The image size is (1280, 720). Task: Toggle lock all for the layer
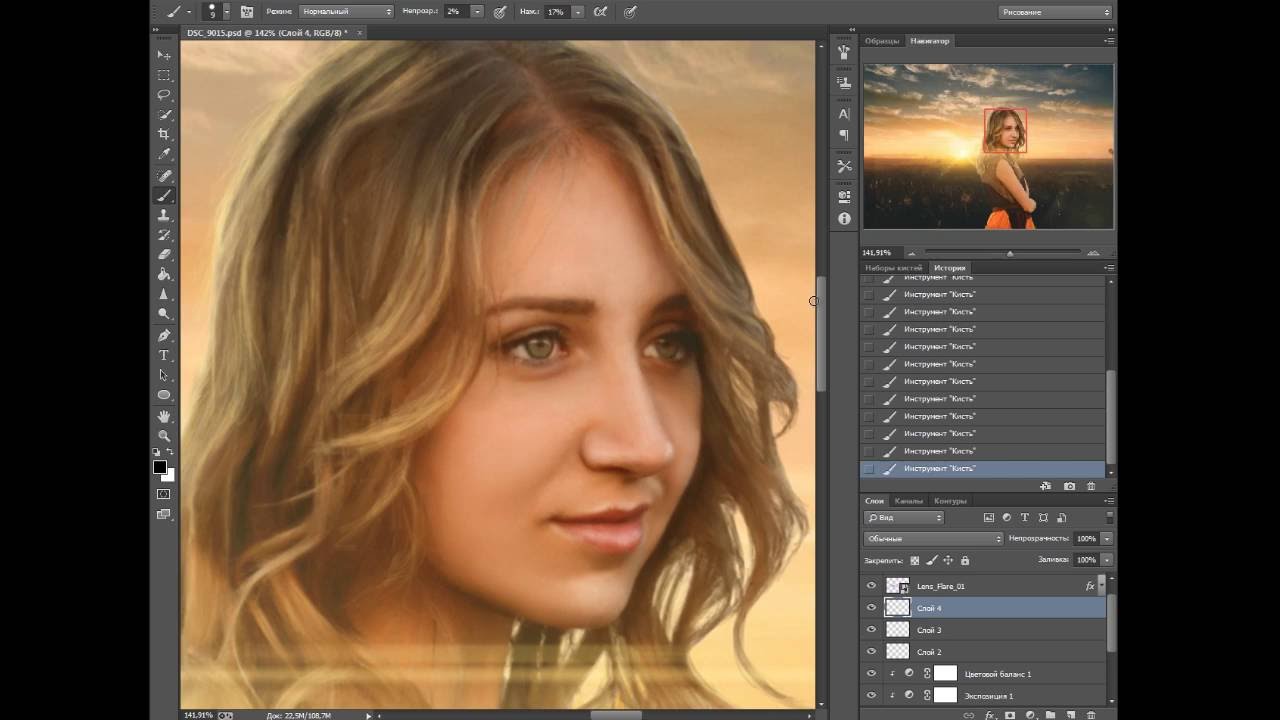click(964, 560)
